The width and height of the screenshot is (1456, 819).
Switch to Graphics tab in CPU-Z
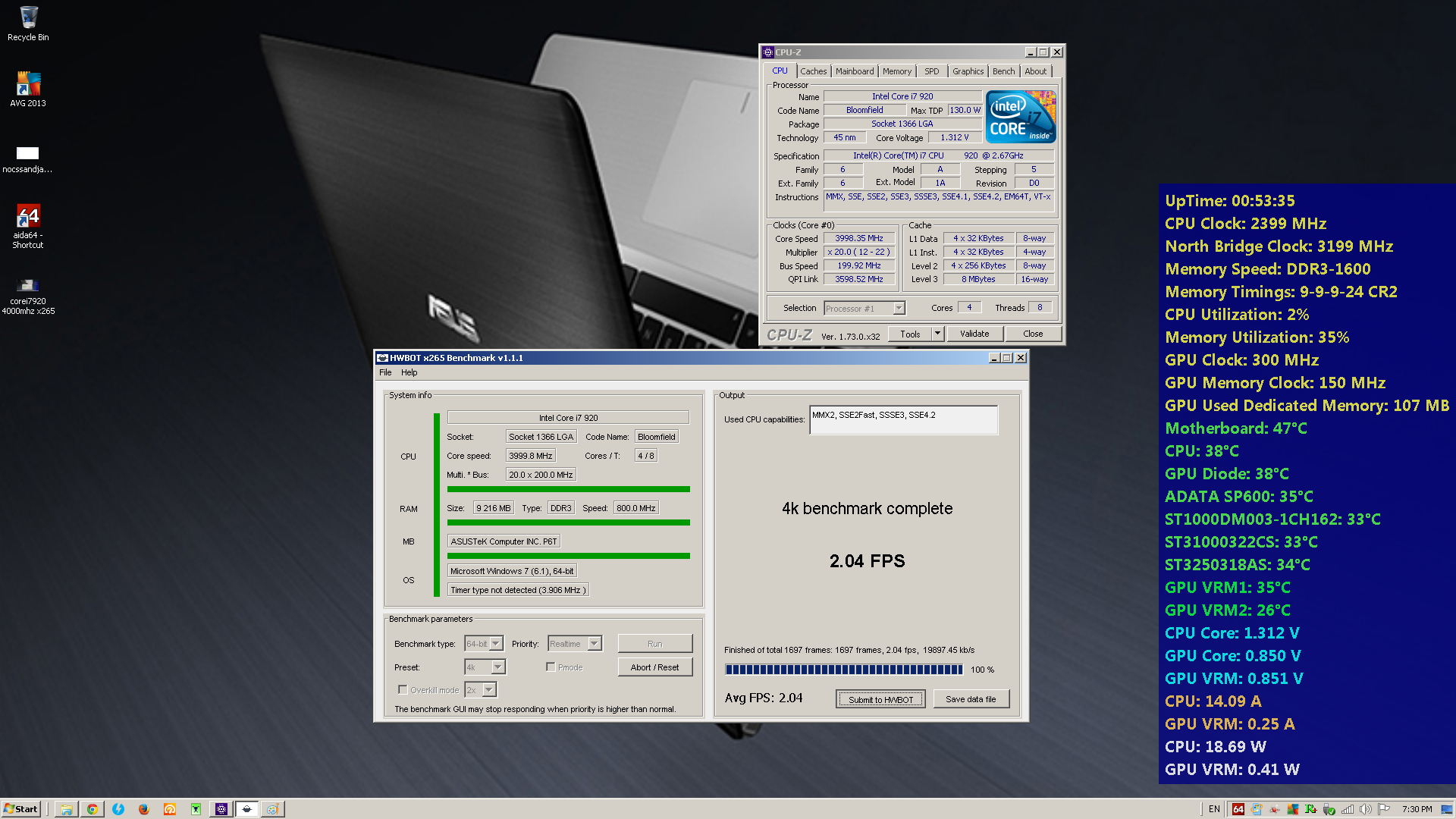point(968,71)
